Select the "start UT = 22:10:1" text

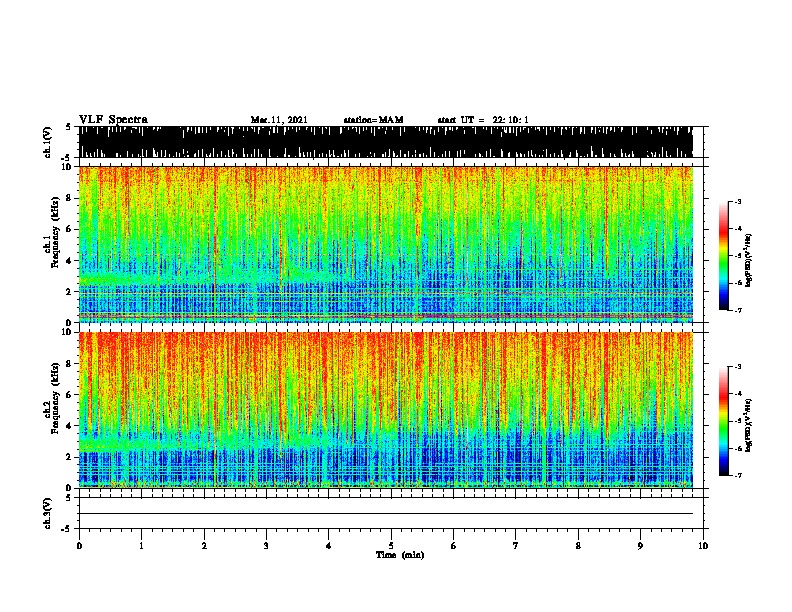coord(483,120)
